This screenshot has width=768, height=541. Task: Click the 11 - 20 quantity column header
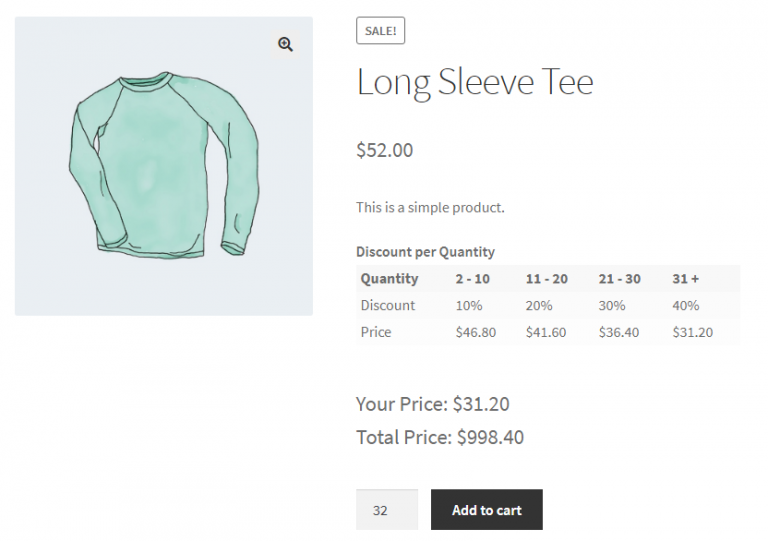[546, 279]
